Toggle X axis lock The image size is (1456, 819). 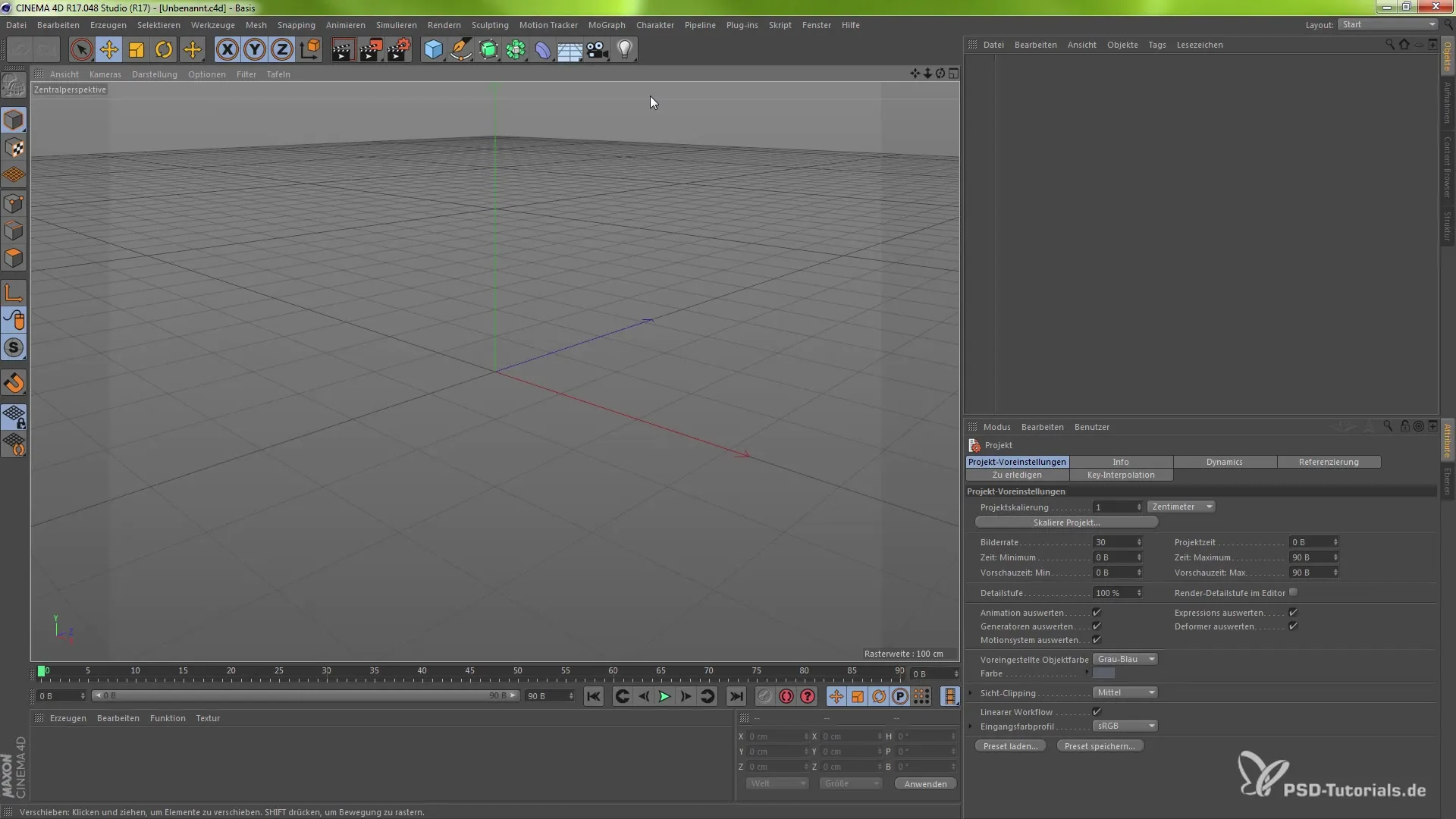(x=227, y=50)
